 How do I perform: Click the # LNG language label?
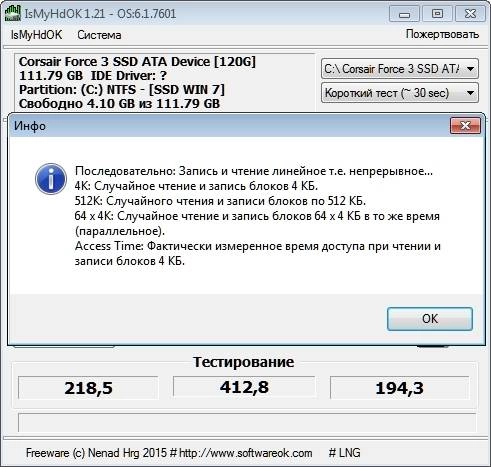click(344, 453)
